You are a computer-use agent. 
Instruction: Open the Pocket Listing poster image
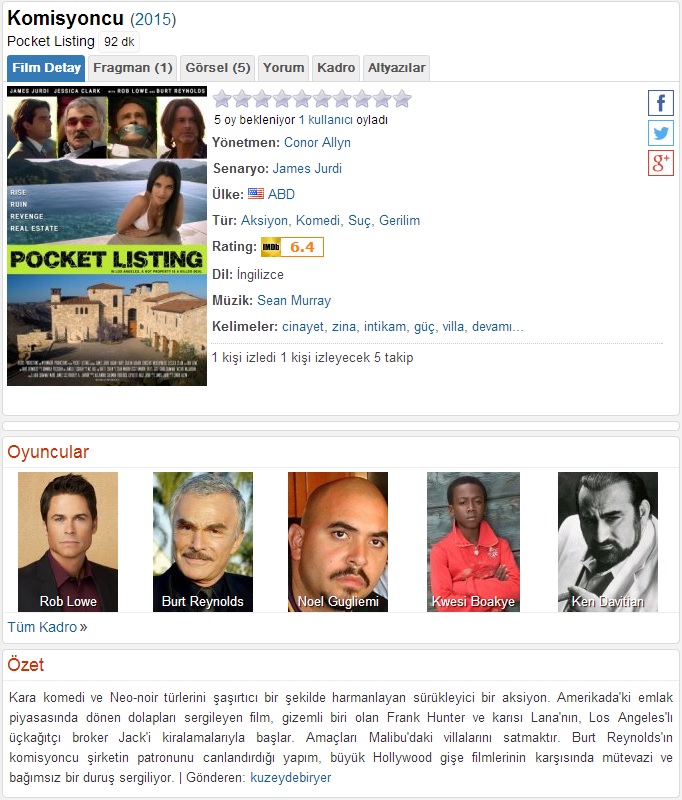pos(107,236)
